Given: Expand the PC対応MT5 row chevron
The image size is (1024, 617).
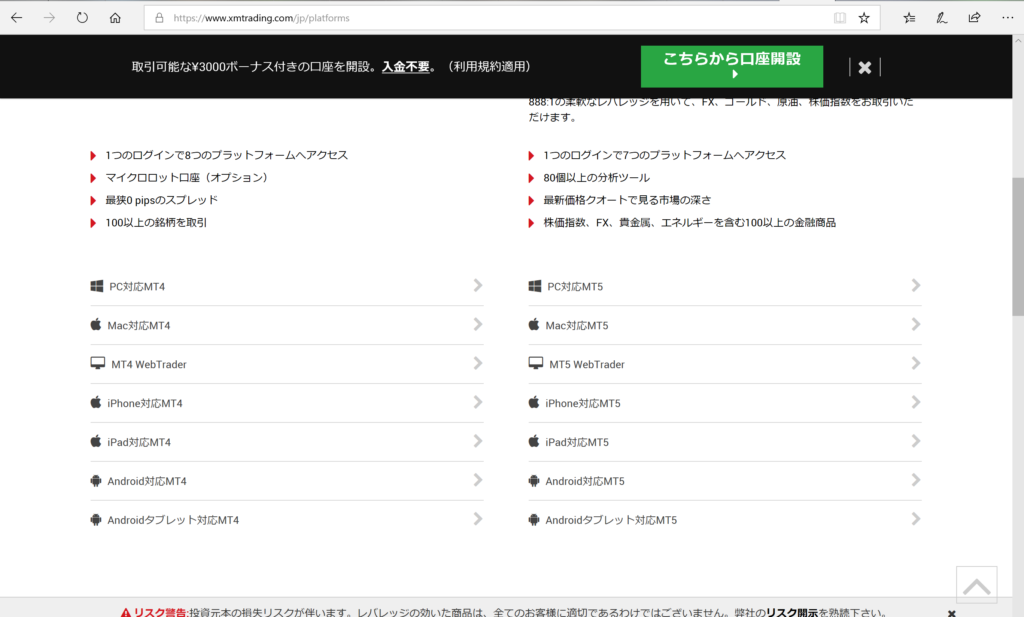Looking at the screenshot, I should coord(916,285).
